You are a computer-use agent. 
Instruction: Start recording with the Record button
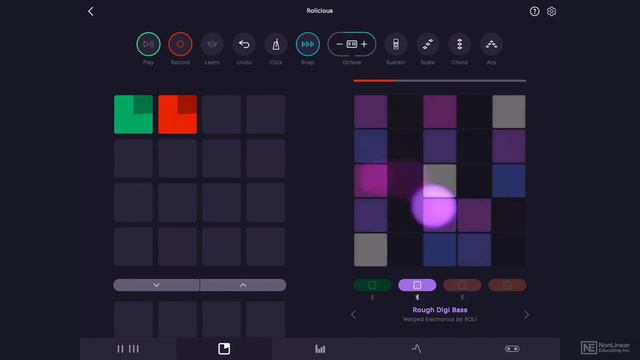click(180, 44)
